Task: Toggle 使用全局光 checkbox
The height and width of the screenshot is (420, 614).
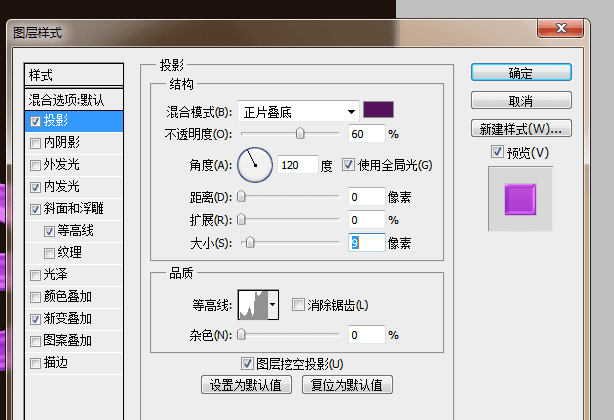Action: [348, 164]
